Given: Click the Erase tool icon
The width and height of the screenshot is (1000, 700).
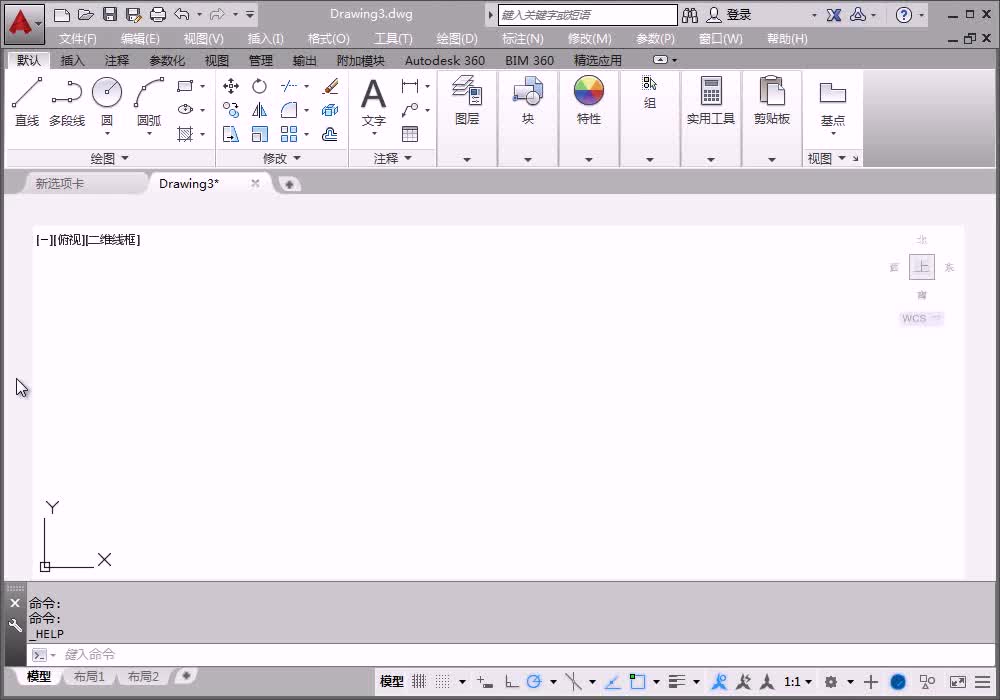Looking at the screenshot, I should (330, 86).
